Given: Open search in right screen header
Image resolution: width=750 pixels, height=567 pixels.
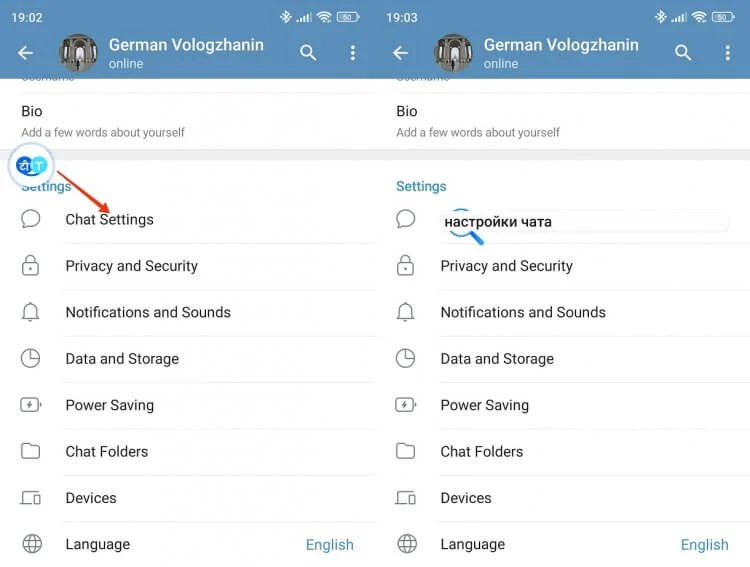Looking at the screenshot, I should 683,53.
